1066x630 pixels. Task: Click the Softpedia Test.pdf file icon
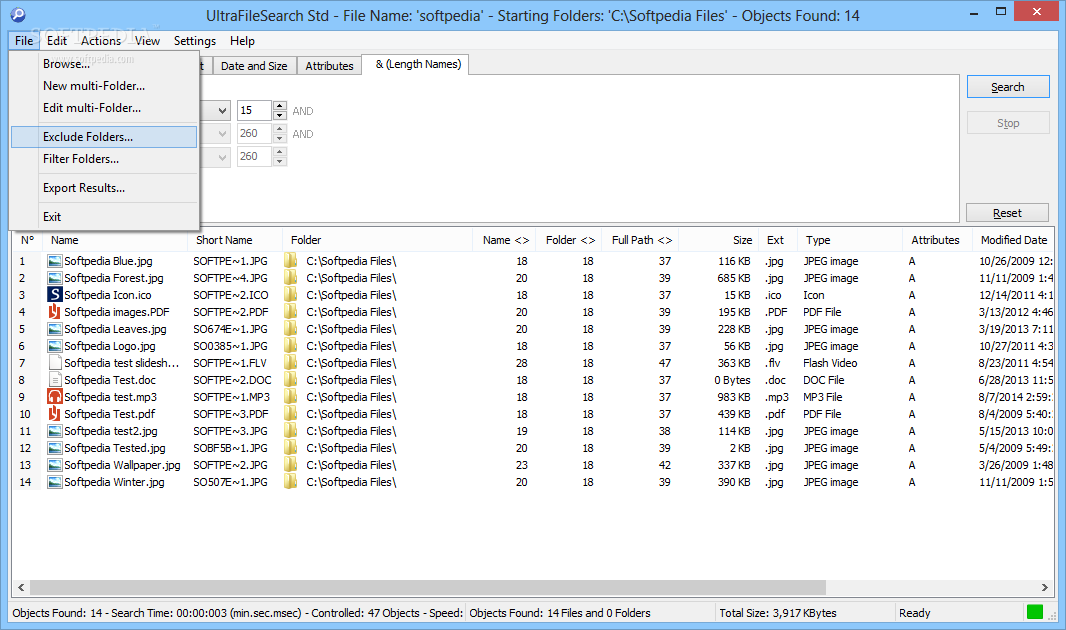(54, 414)
